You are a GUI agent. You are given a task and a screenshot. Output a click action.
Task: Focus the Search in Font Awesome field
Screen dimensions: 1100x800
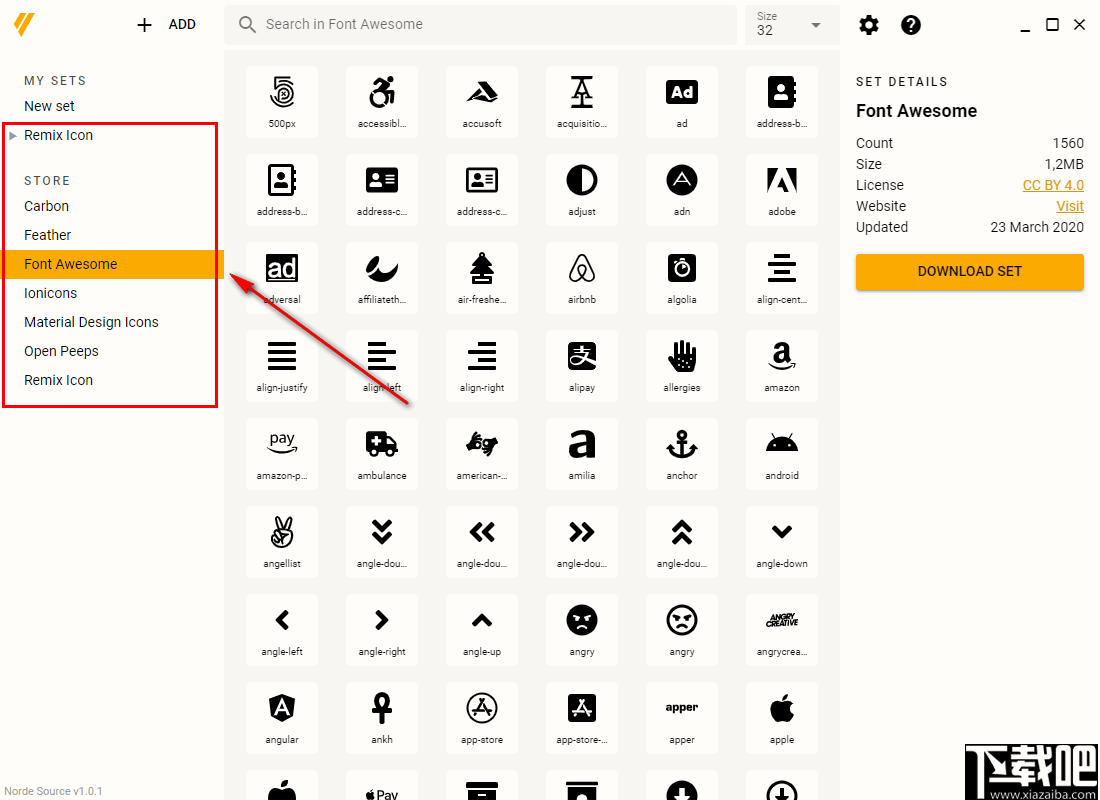480,25
